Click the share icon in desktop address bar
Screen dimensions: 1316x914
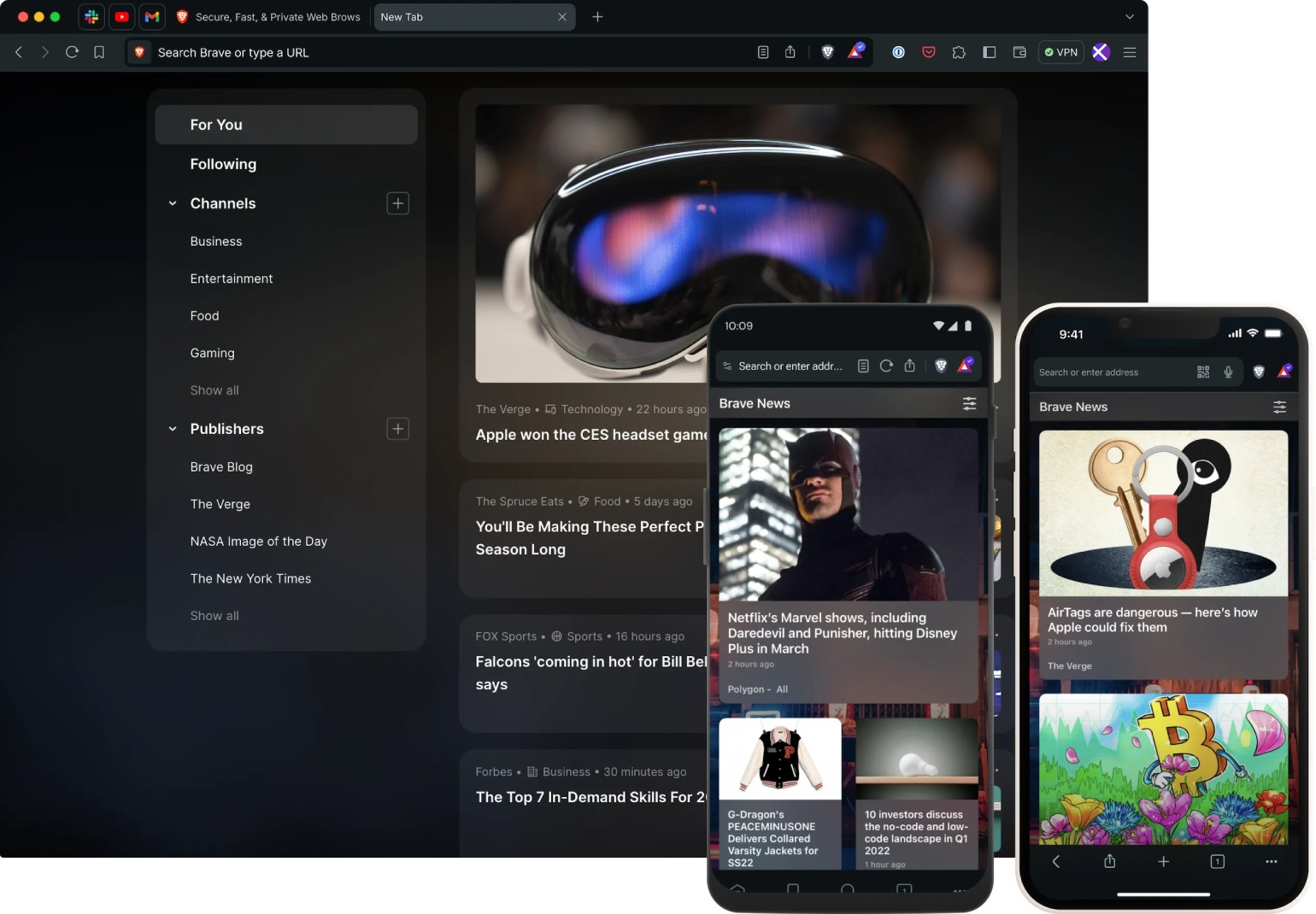tap(790, 52)
